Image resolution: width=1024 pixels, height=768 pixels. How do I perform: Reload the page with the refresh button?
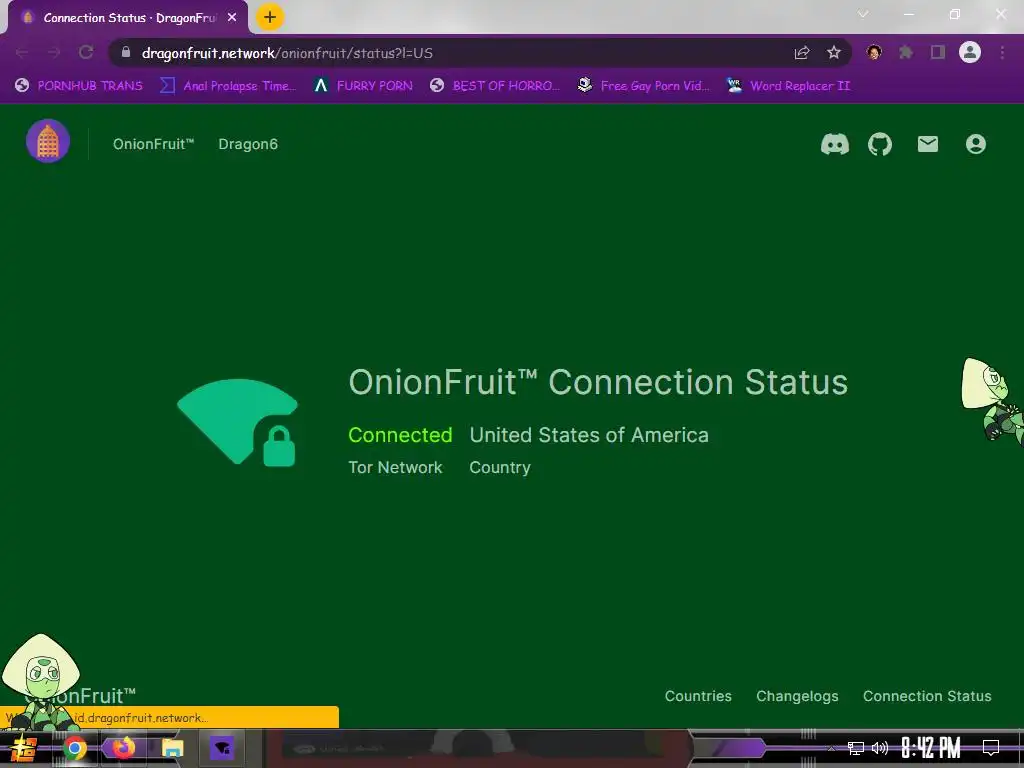point(86,53)
